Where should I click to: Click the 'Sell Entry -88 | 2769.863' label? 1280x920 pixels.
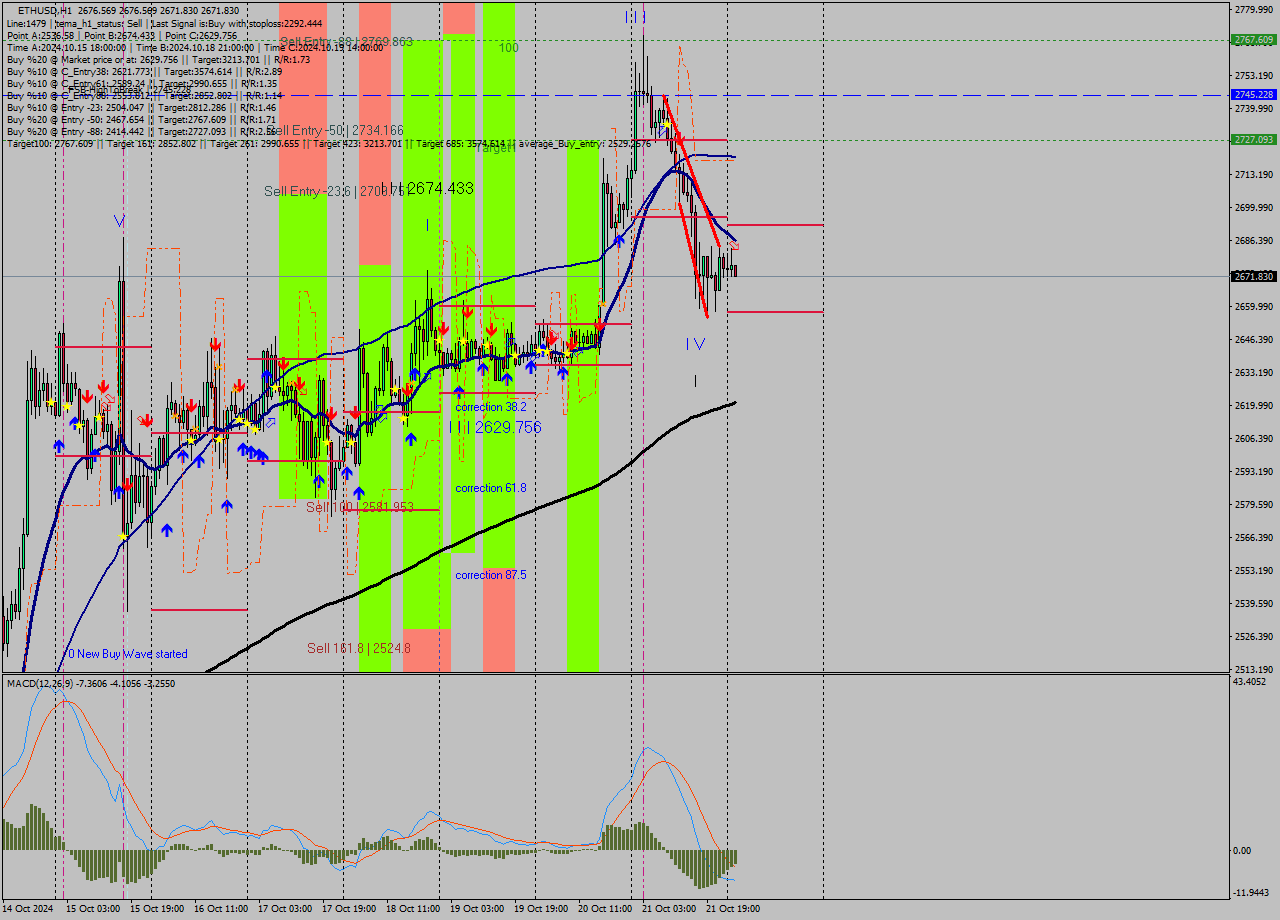[346, 42]
